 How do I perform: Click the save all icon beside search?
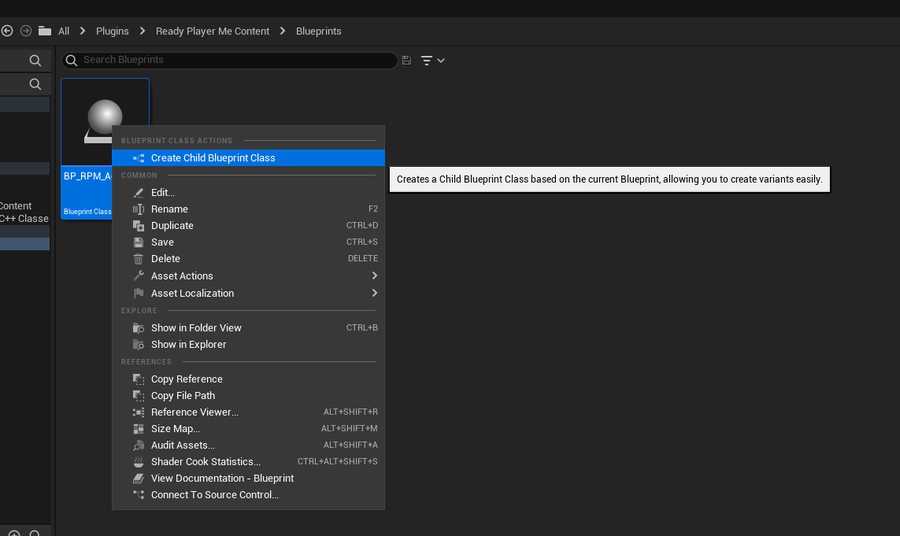(406, 60)
